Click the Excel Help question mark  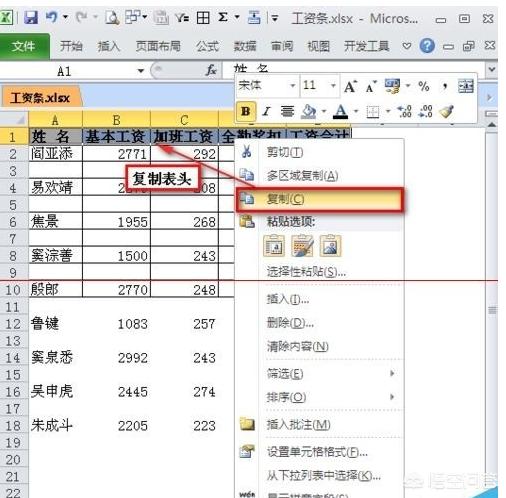coord(427,46)
